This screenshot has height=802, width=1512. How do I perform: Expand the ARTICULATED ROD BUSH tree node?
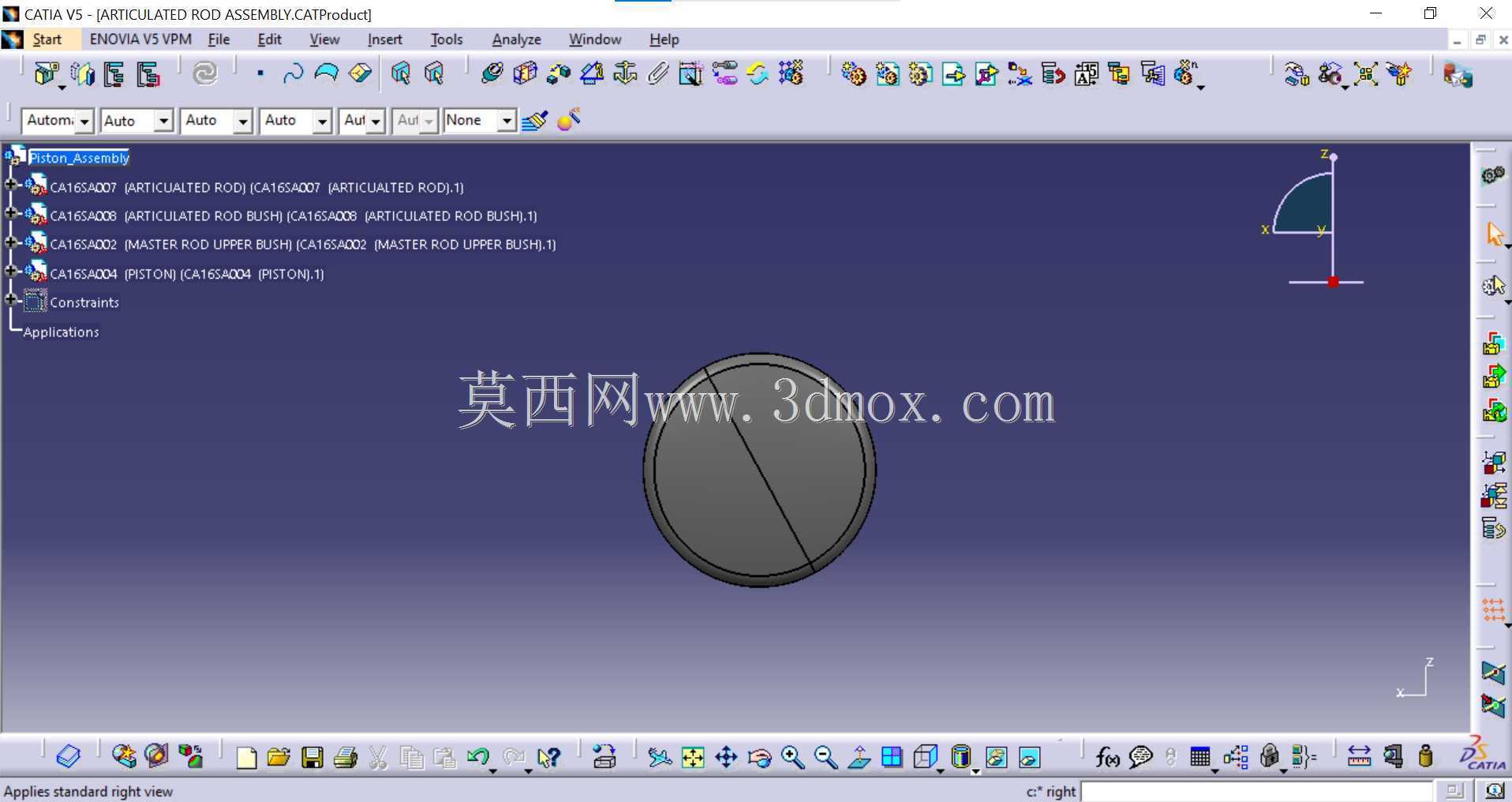10,213
